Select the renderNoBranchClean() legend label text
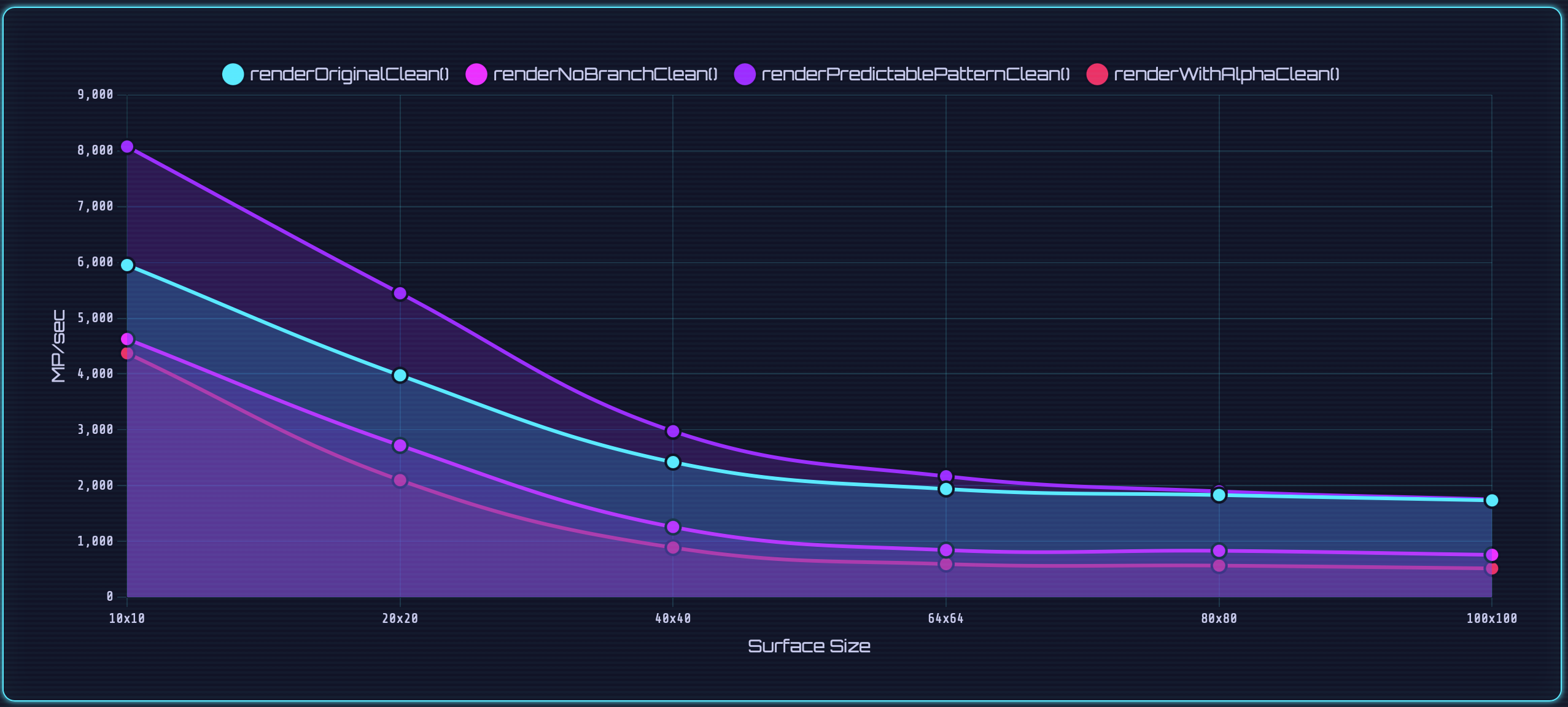 (x=605, y=73)
